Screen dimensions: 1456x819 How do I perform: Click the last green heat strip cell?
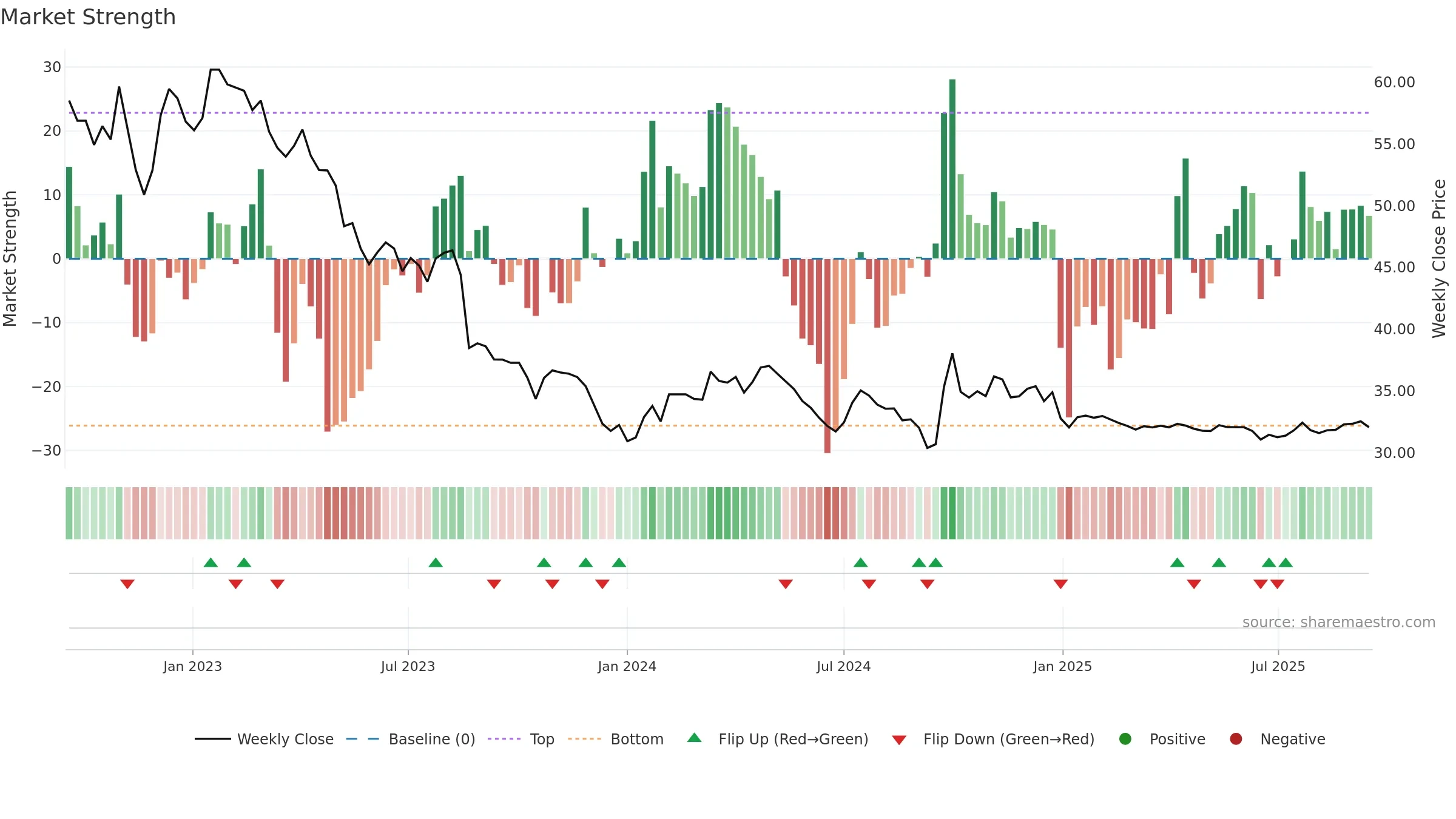1369,513
